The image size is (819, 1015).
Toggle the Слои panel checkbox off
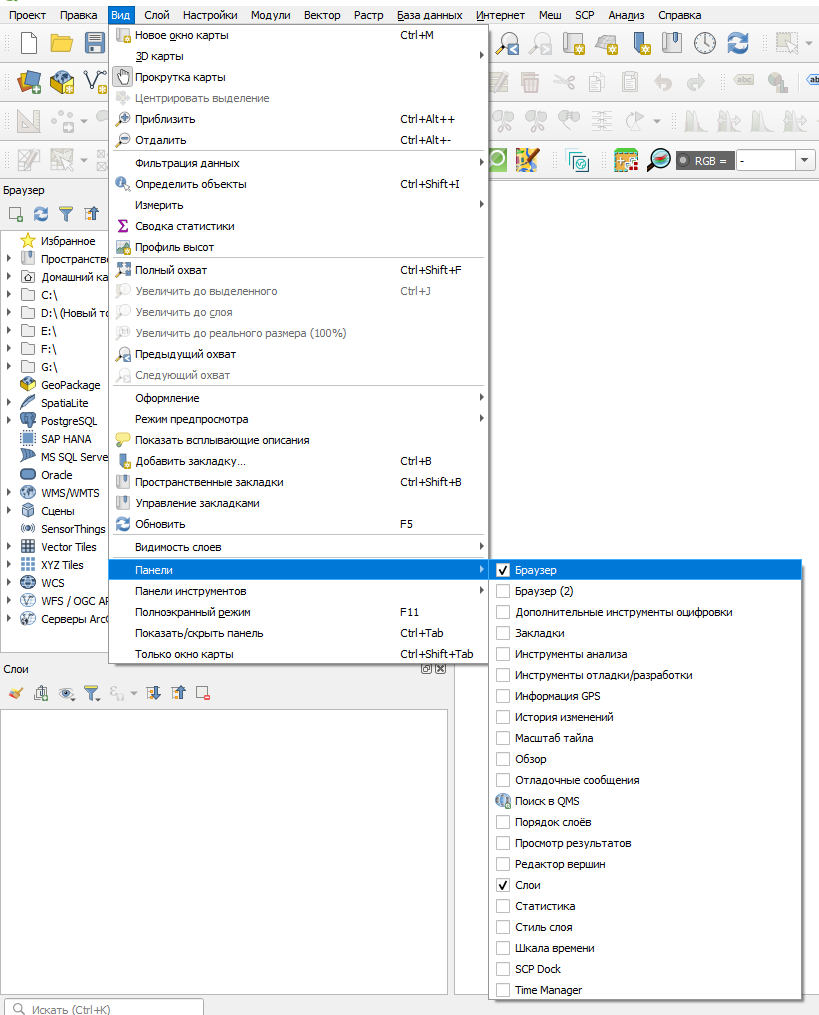coord(503,885)
